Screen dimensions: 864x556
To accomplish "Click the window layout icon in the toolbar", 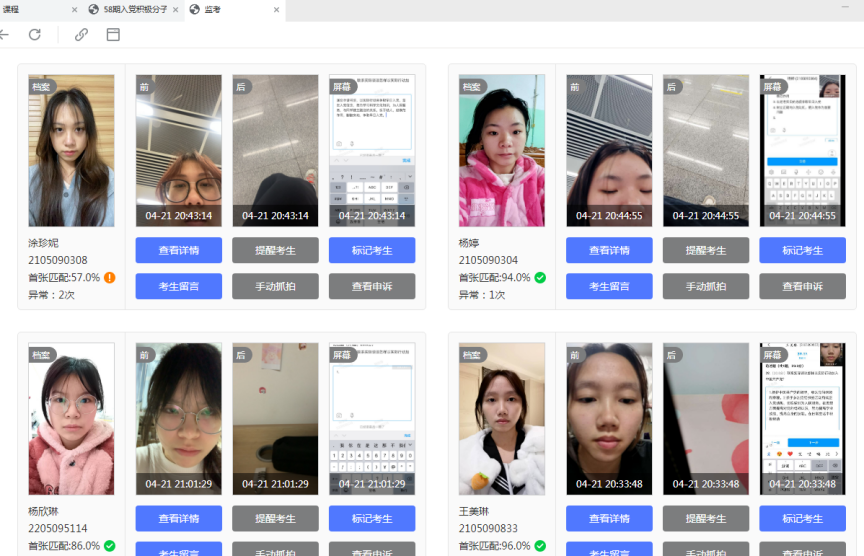I will coord(113,34).
